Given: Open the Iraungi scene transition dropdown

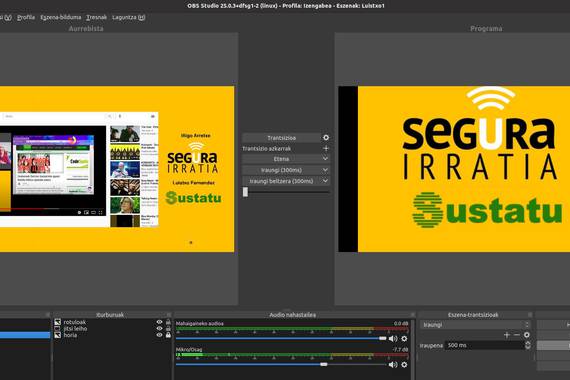Looking at the screenshot, I should (x=475, y=325).
